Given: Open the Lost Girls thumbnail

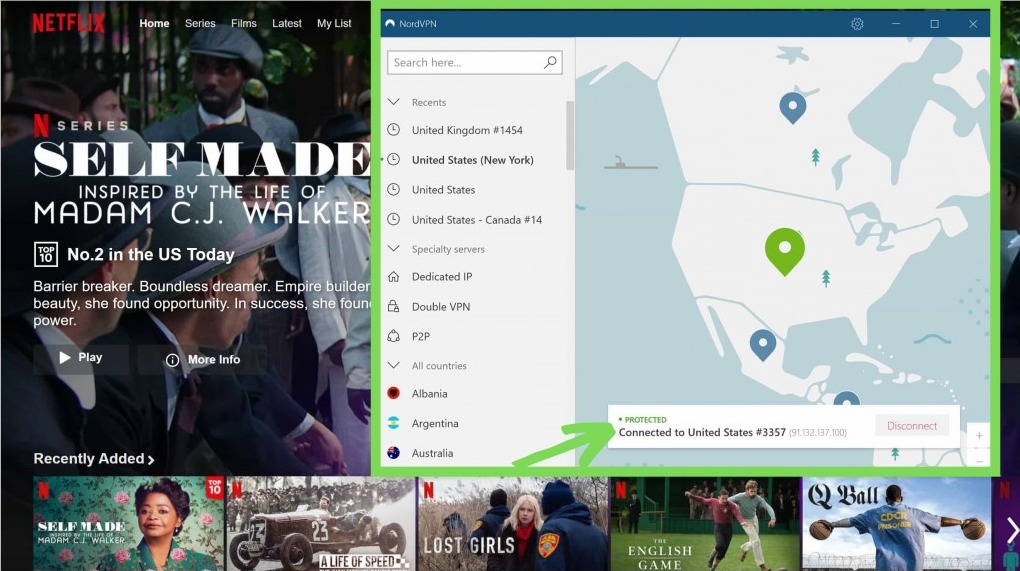Looking at the screenshot, I should tap(512, 524).
